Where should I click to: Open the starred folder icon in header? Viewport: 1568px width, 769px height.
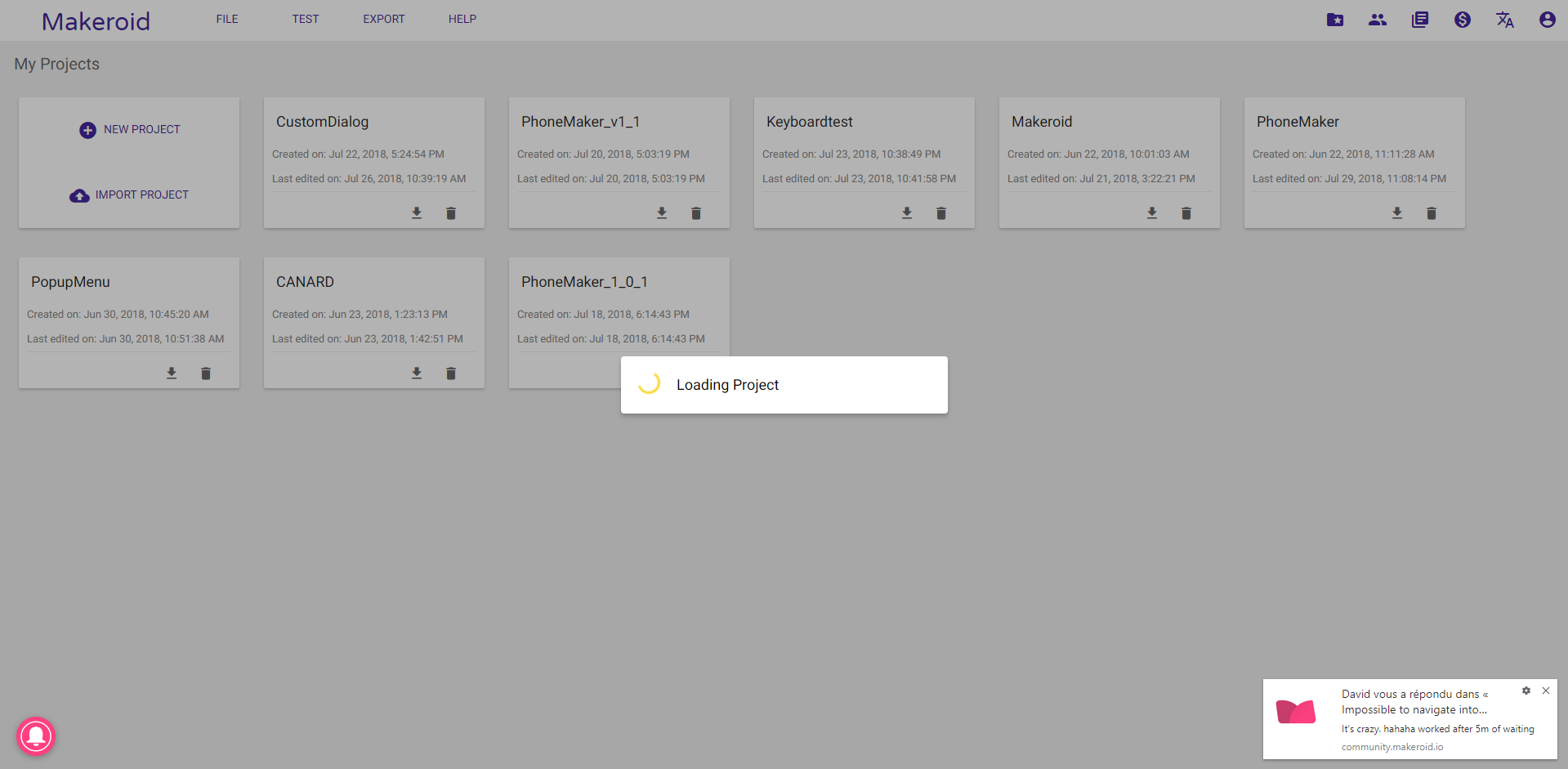coord(1335,20)
